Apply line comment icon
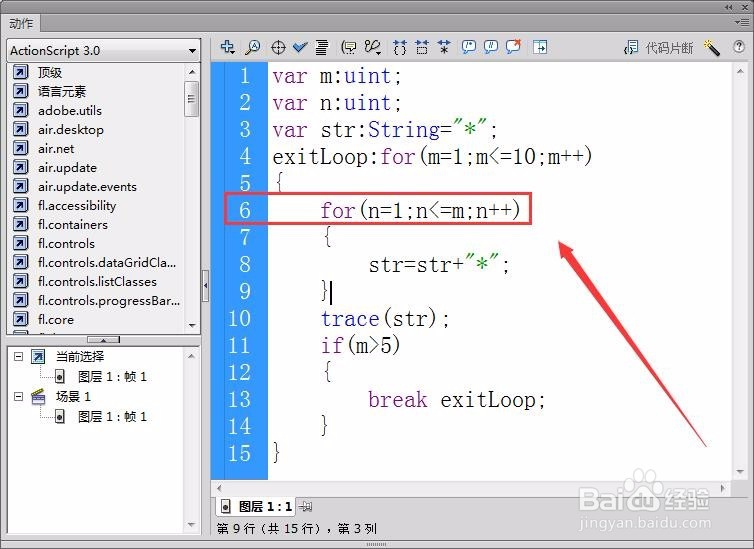Image resolution: width=754 pixels, height=549 pixels. [x=490, y=47]
